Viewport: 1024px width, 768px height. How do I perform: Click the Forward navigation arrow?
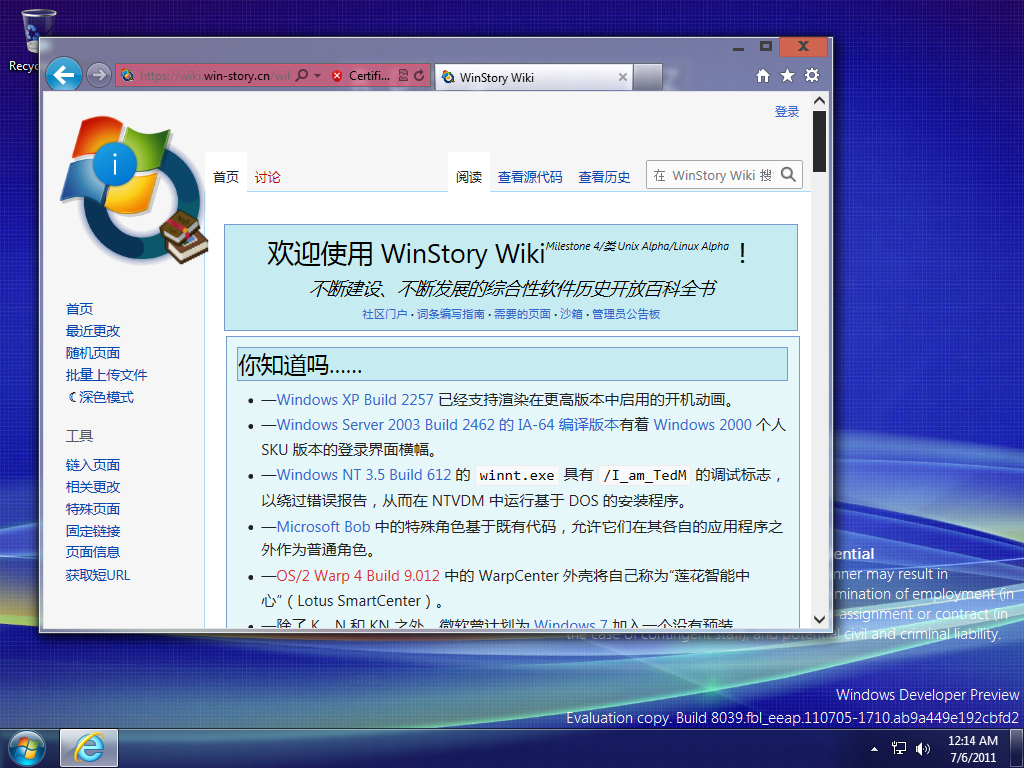(98, 75)
